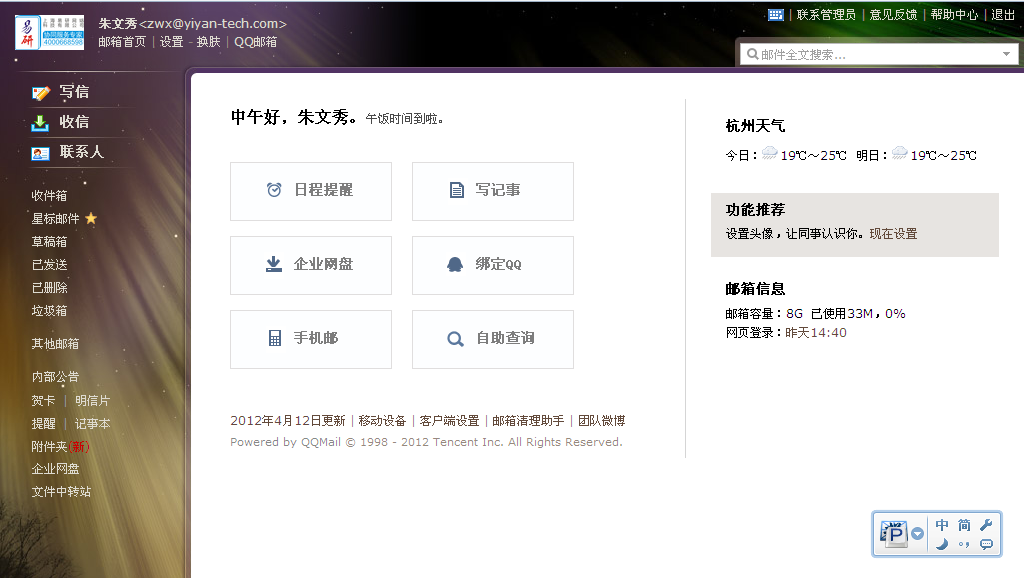Click the keyboard icon in the top bar
Image resolution: width=1024 pixels, height=578 pixels.
777,14
